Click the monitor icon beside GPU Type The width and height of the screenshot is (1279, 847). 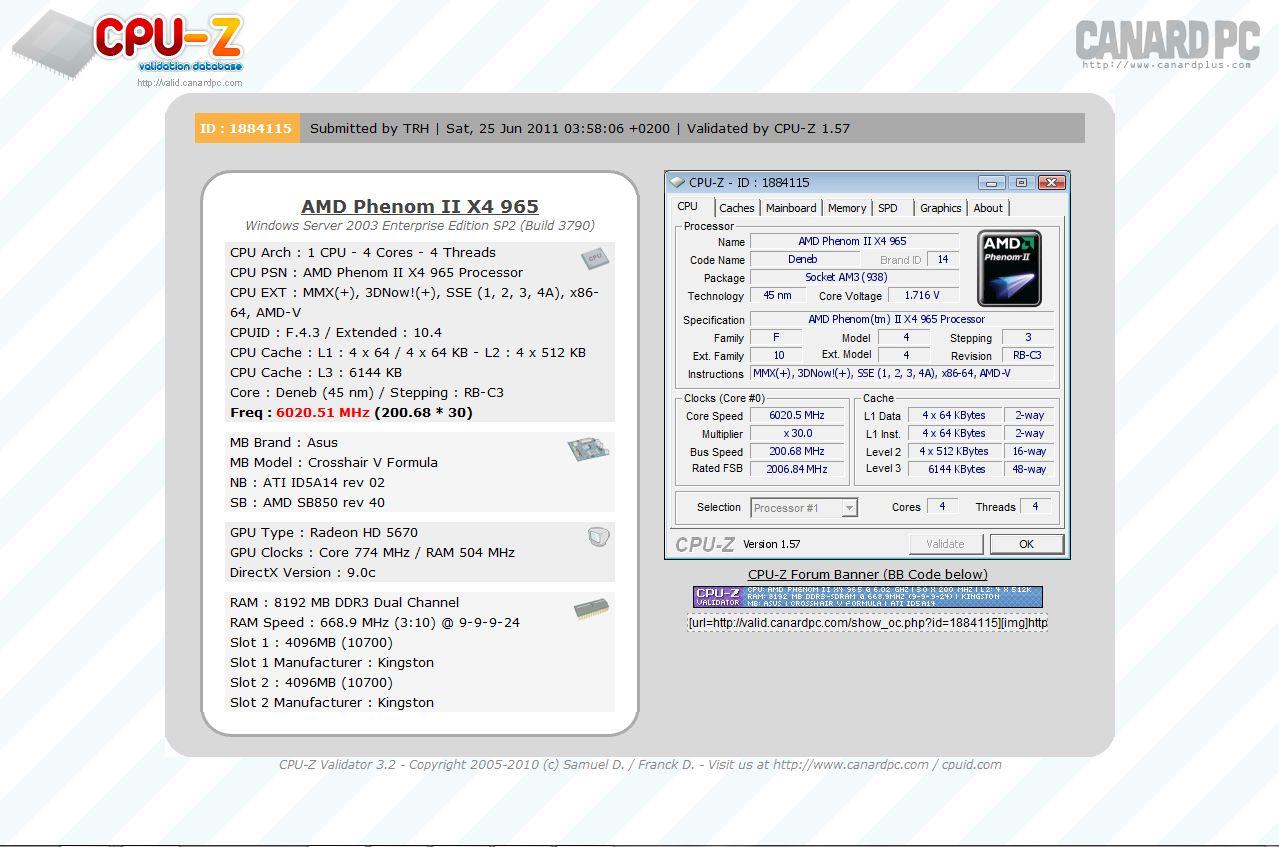click(599, 538)
